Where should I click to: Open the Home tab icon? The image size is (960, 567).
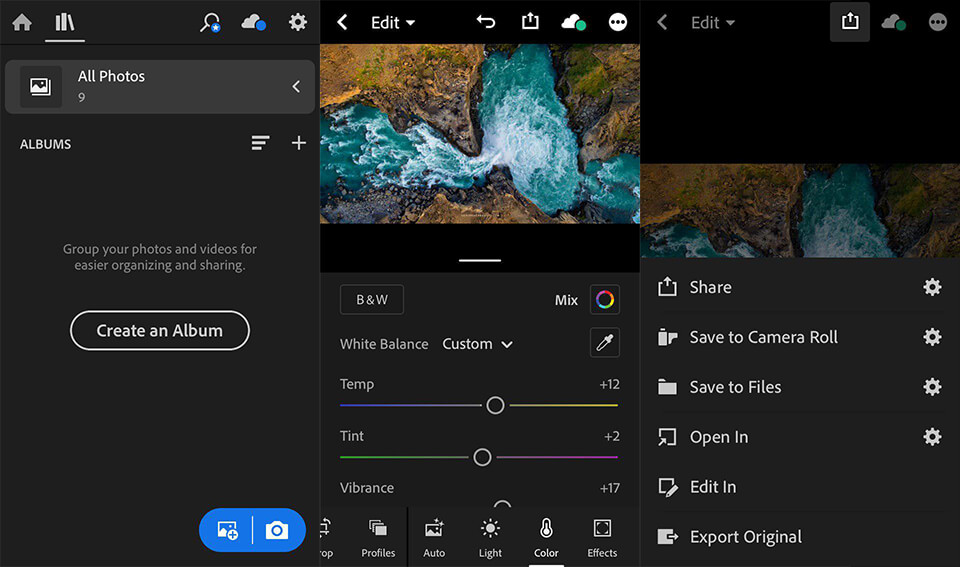click(x=21, y=22)
